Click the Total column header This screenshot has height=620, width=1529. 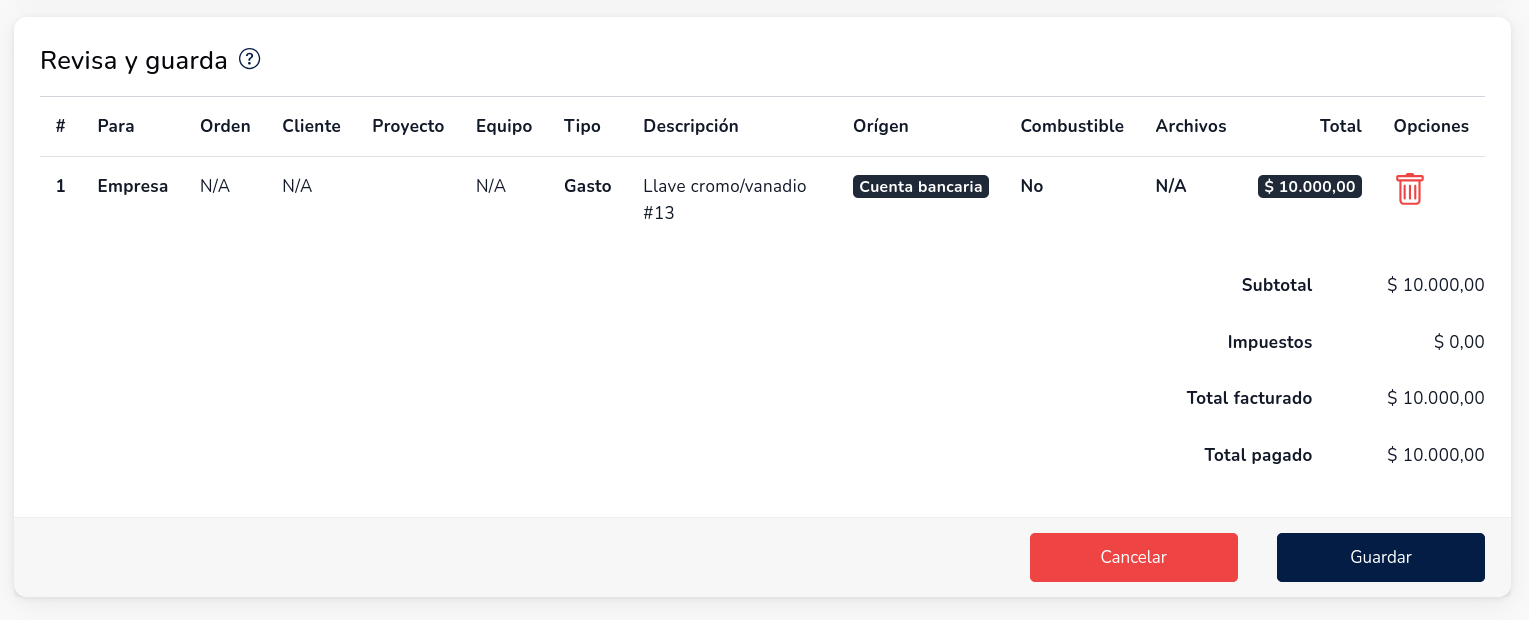tap(1340, 126)
